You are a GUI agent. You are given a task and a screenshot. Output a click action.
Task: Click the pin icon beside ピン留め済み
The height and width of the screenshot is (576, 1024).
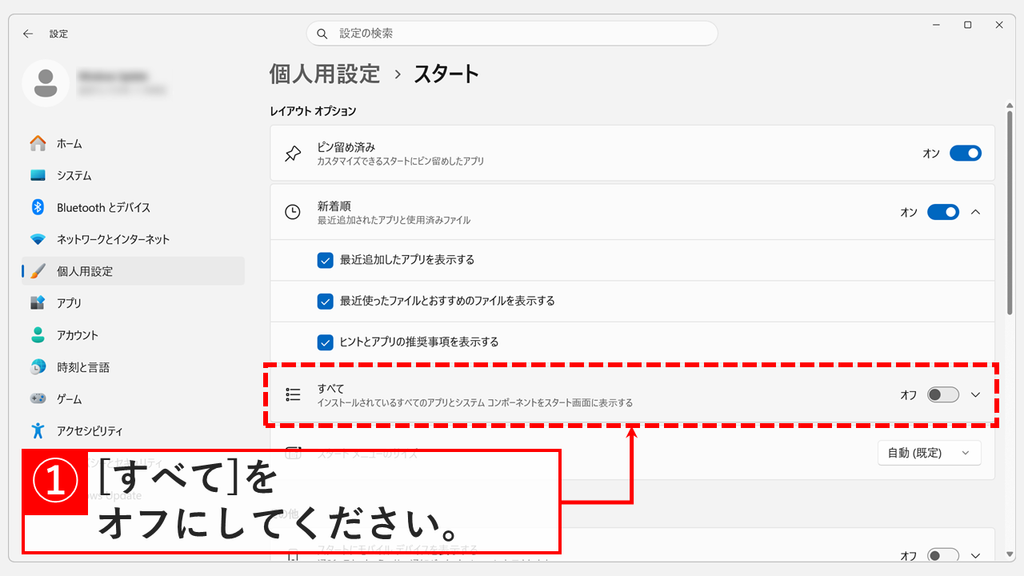click(293, 153)
